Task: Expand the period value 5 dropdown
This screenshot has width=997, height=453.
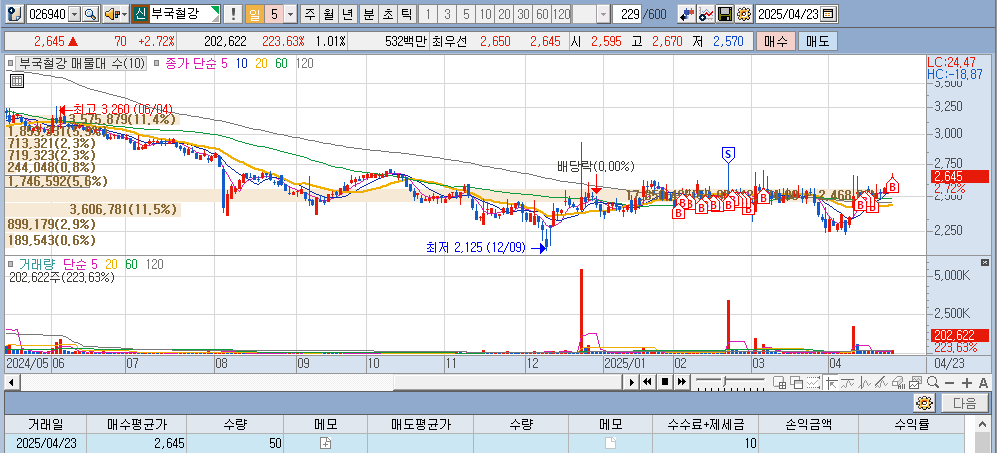Action: pos(290,14)
